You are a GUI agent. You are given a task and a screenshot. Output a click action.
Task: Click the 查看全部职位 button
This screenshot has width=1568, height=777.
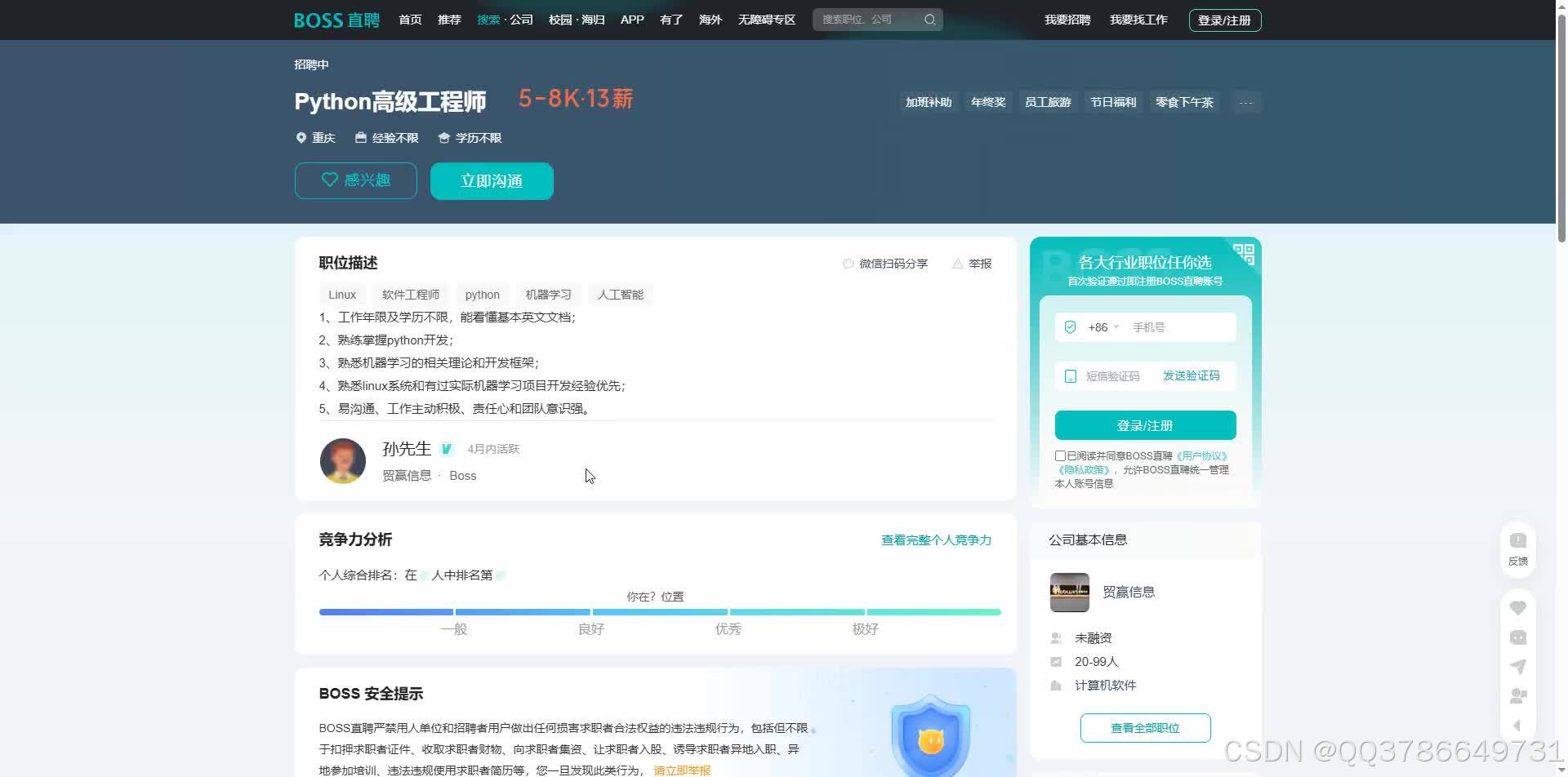tap(1145, 728)
